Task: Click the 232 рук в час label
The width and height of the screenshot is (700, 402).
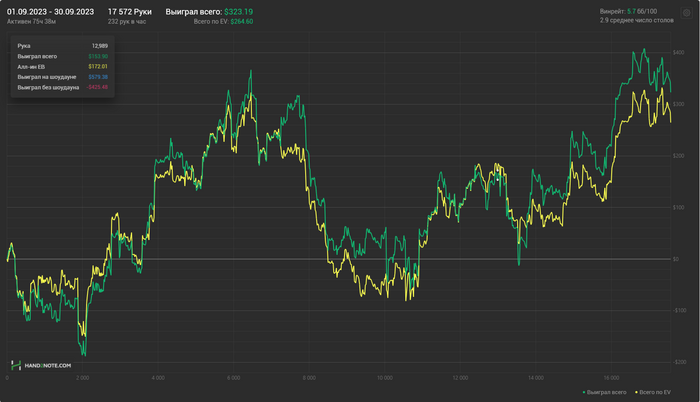Action: pos(127,21)
